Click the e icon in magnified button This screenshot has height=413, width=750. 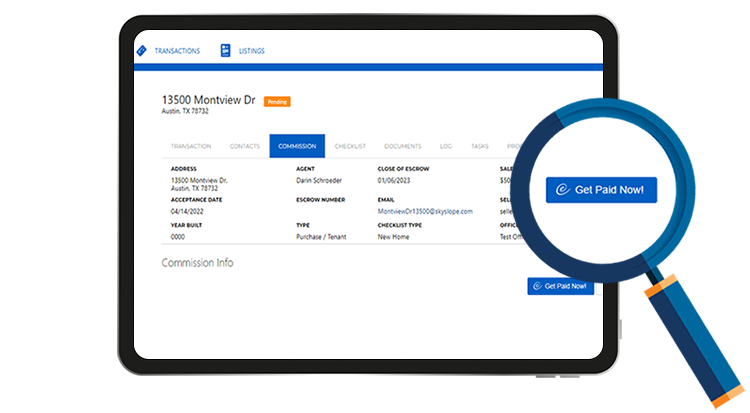[x=562, y=190]
